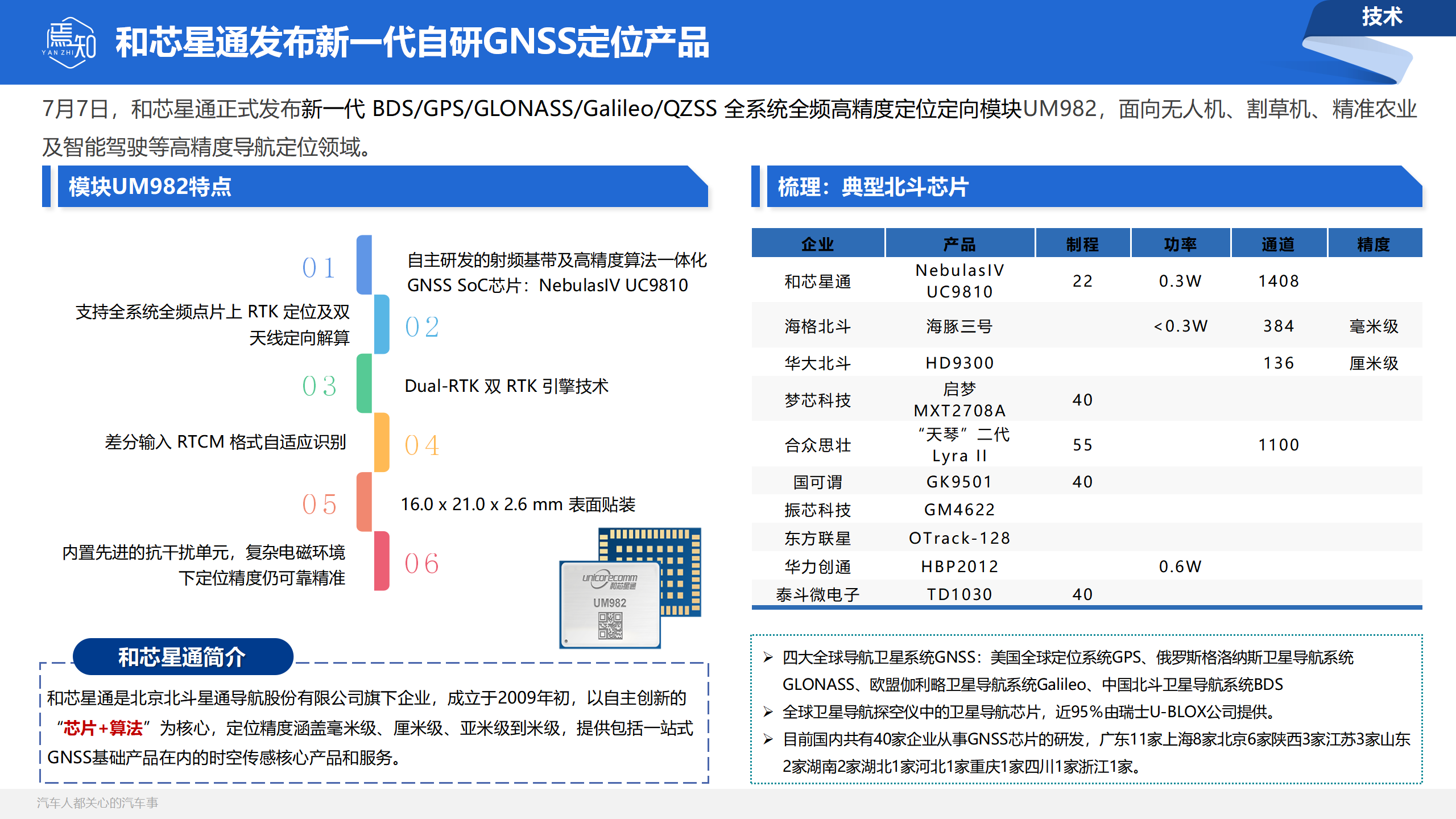
Task: Select the 梦芯科技 company cell
Action: click(817, 400)
